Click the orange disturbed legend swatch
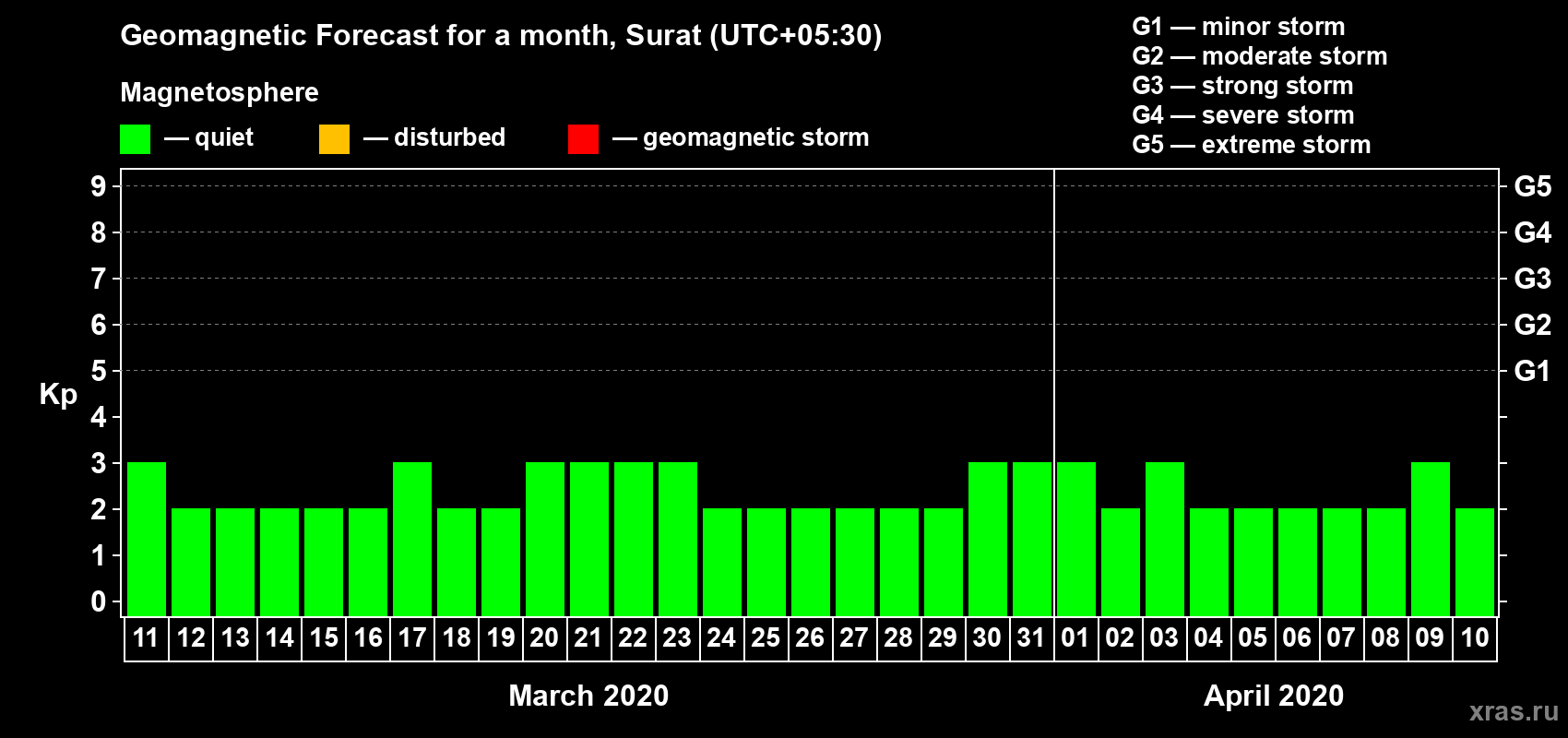Screen dimensions: 1568x738 334,139
